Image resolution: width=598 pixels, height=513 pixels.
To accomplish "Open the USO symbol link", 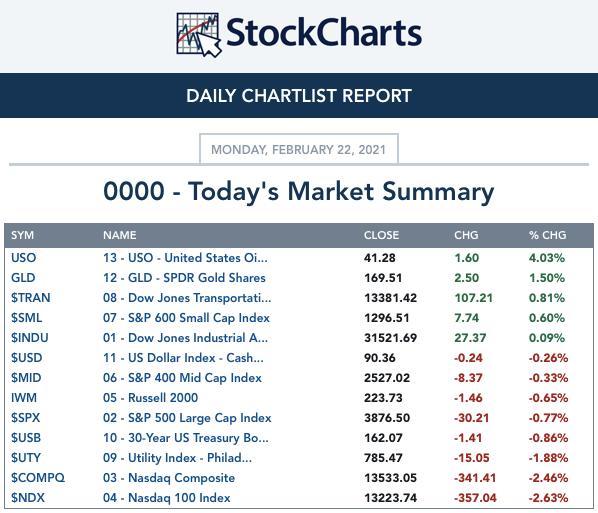I will tap(24, 258).
